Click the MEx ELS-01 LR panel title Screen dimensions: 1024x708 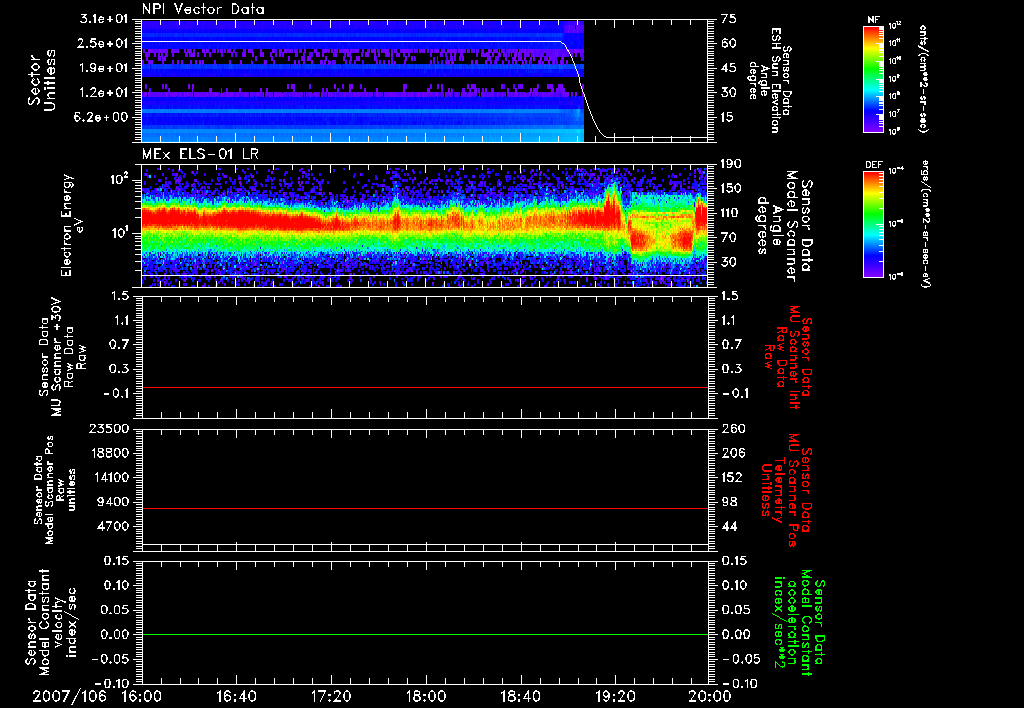[200, 155]
